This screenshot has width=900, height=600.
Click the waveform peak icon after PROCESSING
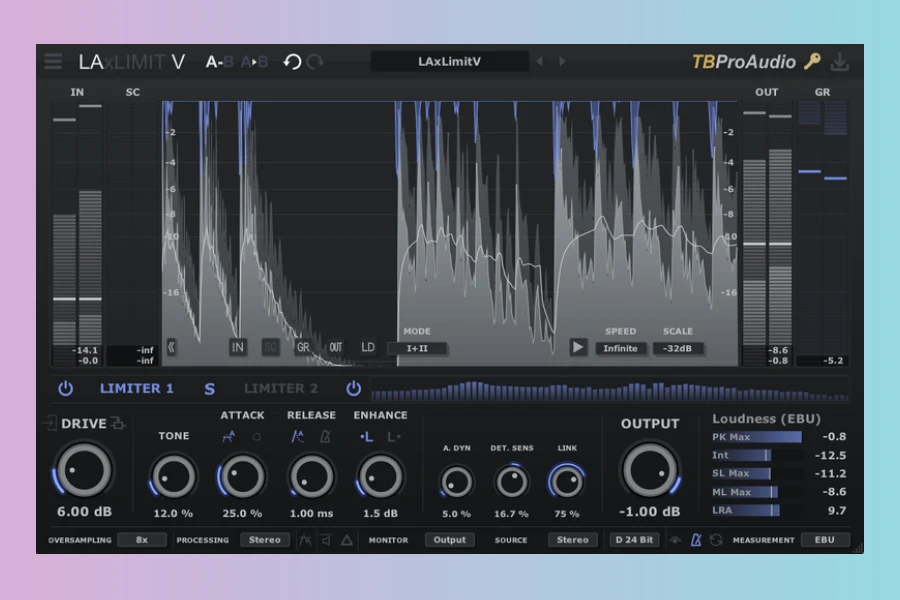click(305, 540)
